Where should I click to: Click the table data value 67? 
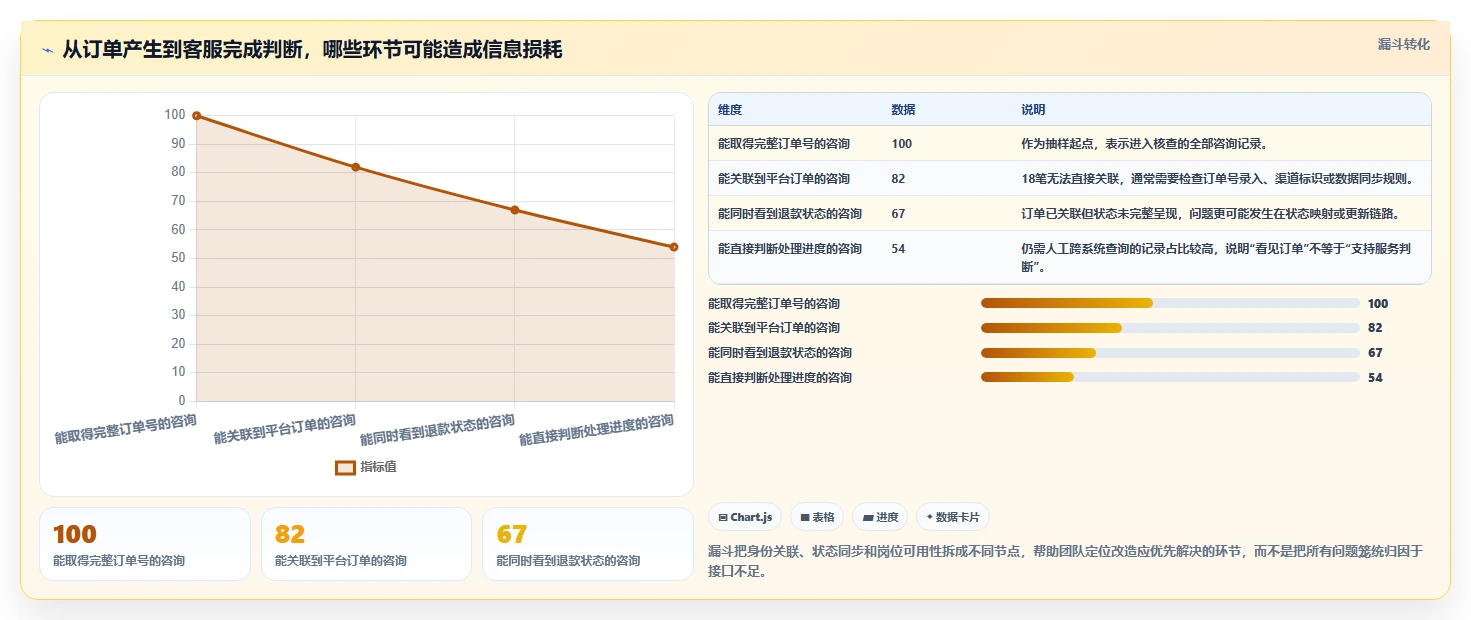pyautogui.click(x=898, y=214)
